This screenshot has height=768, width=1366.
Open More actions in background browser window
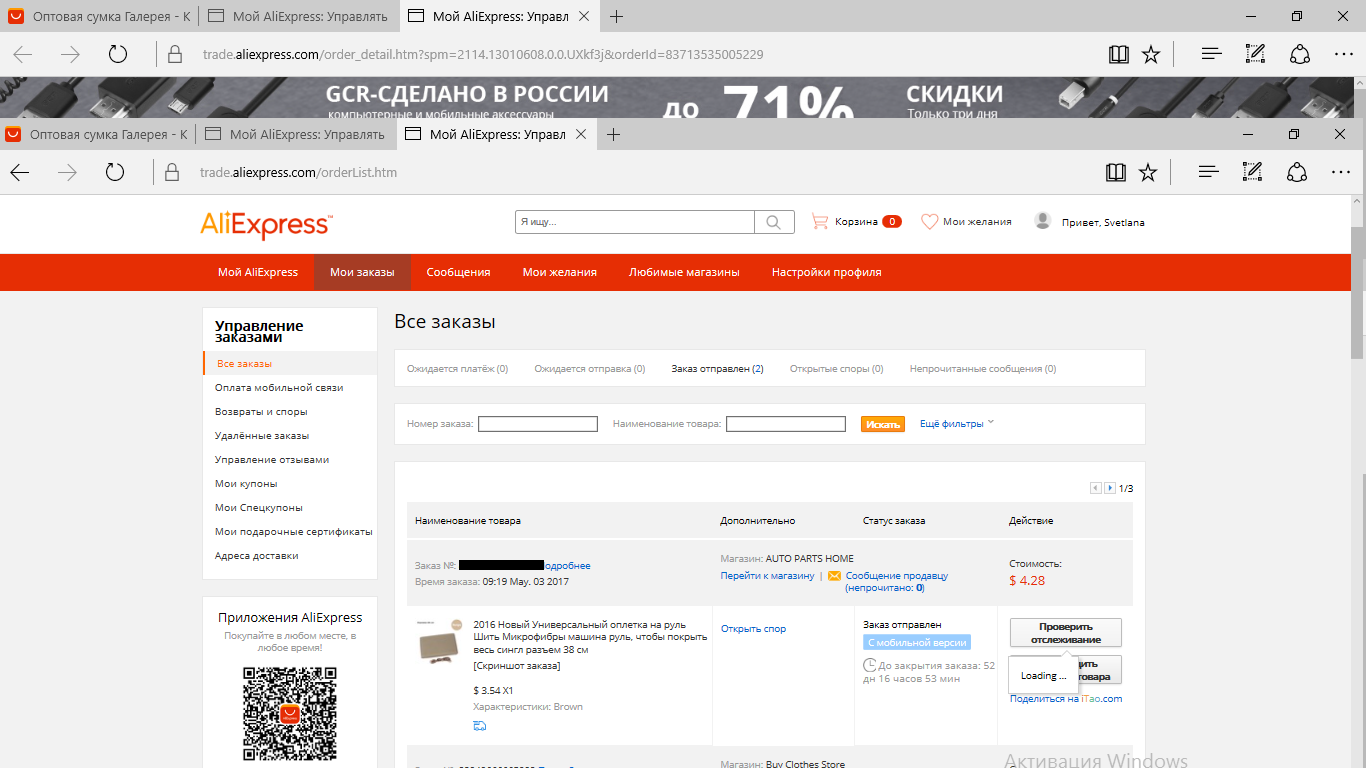(x=1343, y=54)
